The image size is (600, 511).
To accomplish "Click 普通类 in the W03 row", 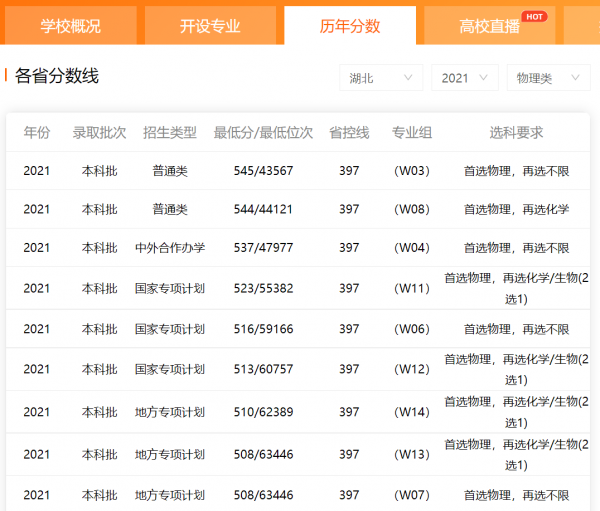I will [170, 171].
